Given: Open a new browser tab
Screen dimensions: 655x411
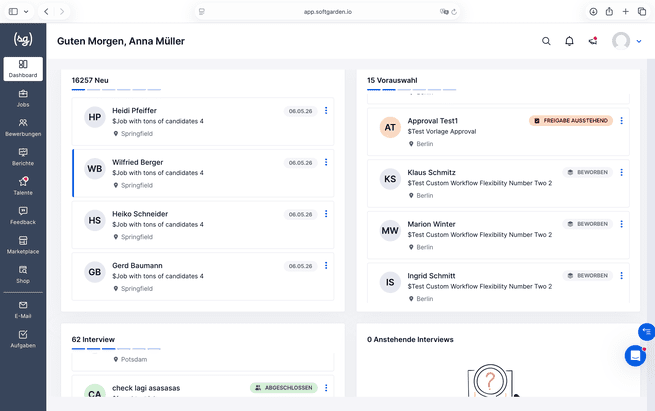Looking at the screenshot, I should coord(625,12).
